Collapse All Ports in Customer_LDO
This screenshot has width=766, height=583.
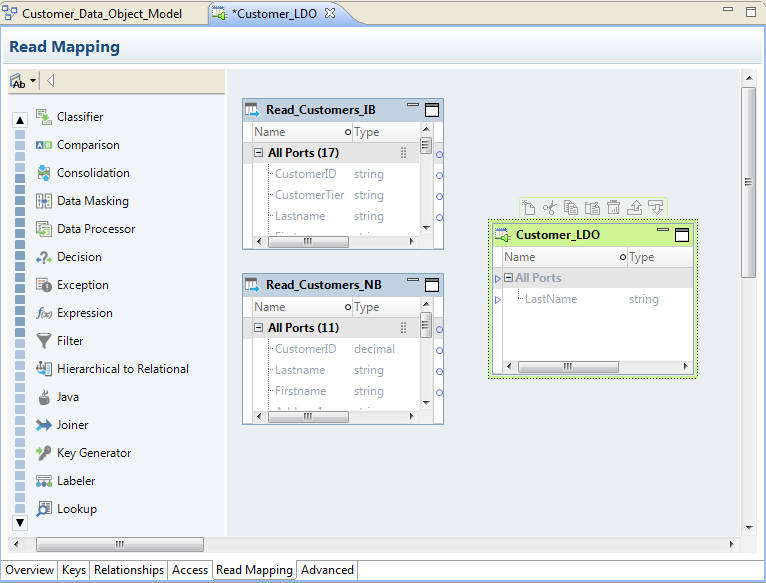[508, 278]
